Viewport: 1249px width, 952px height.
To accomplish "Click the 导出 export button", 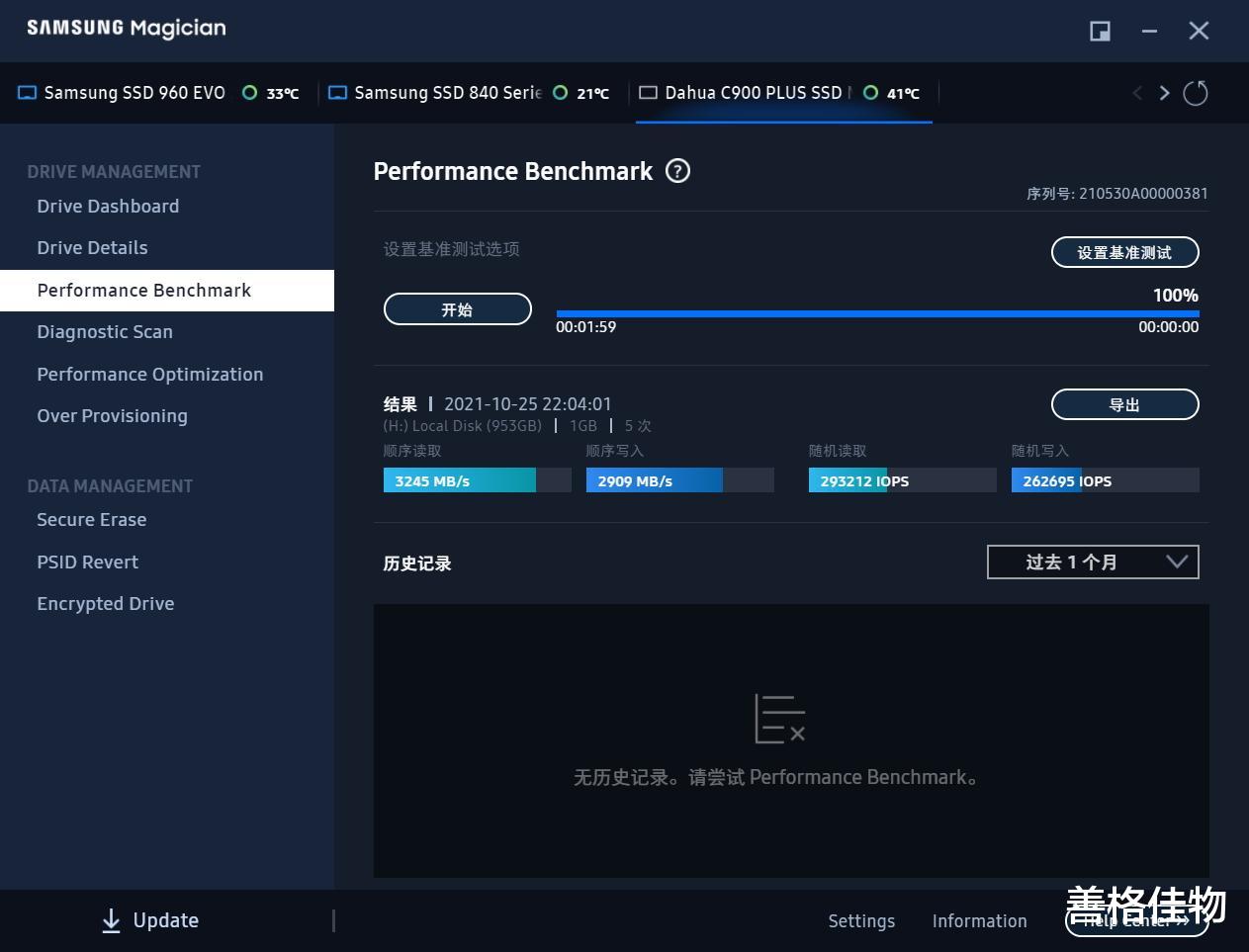I will pyautogui.click(x=1124, y=404).
